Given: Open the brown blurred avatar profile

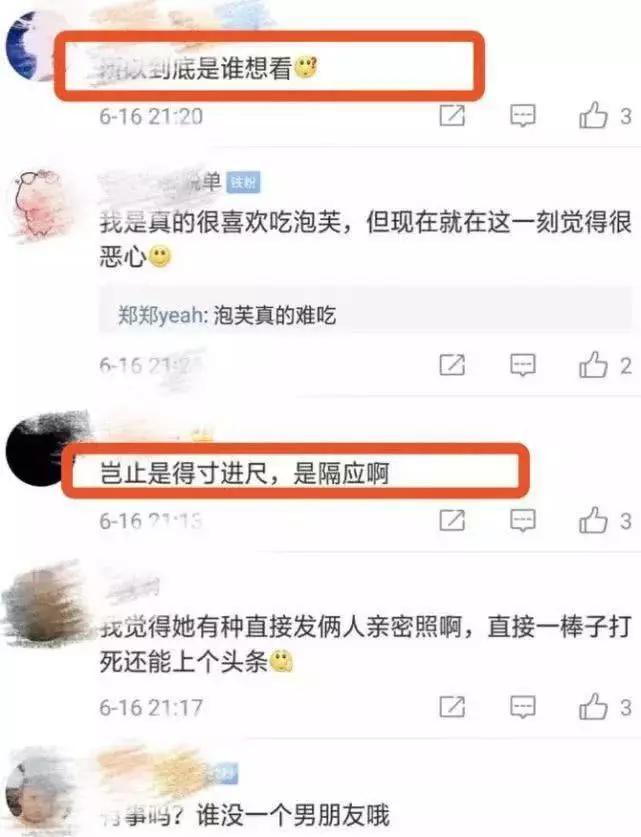Looking at the screenshot, I should 45,606.
